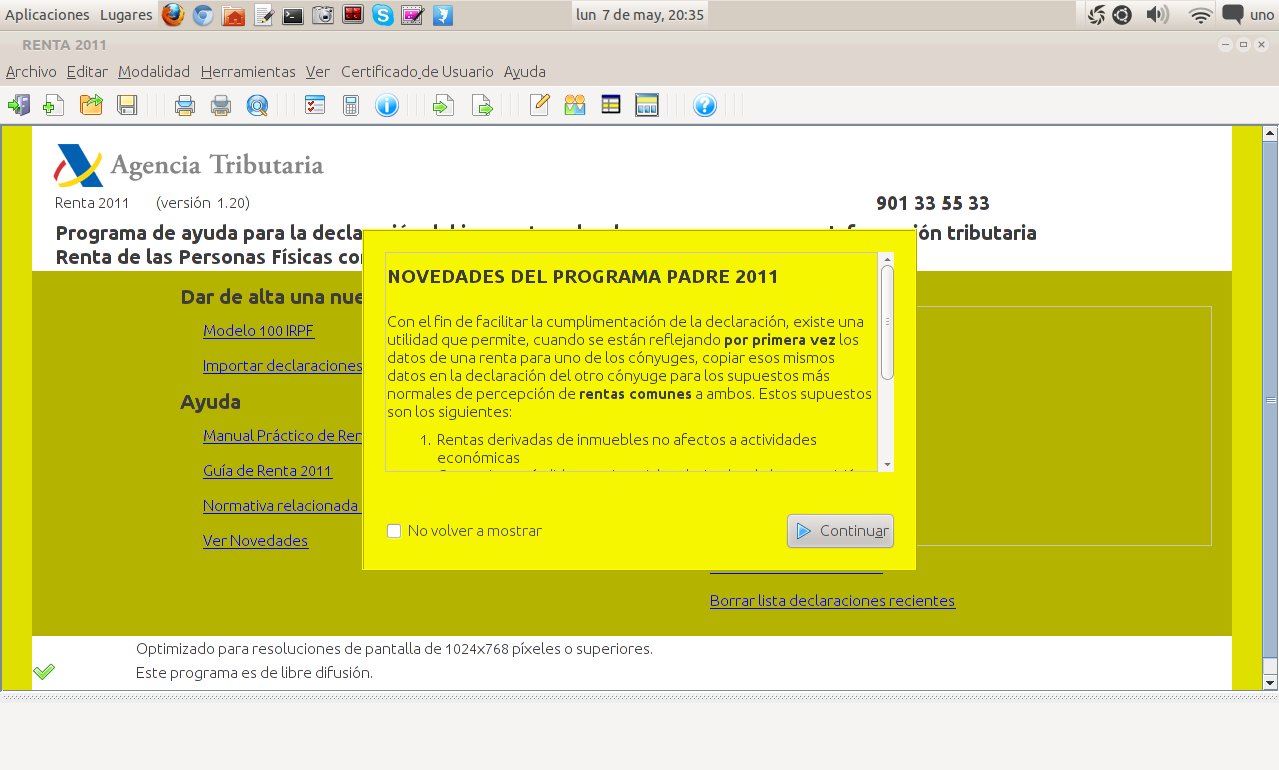Open Normativa relacionada link
1279x770 pixels.
[280, 506]
